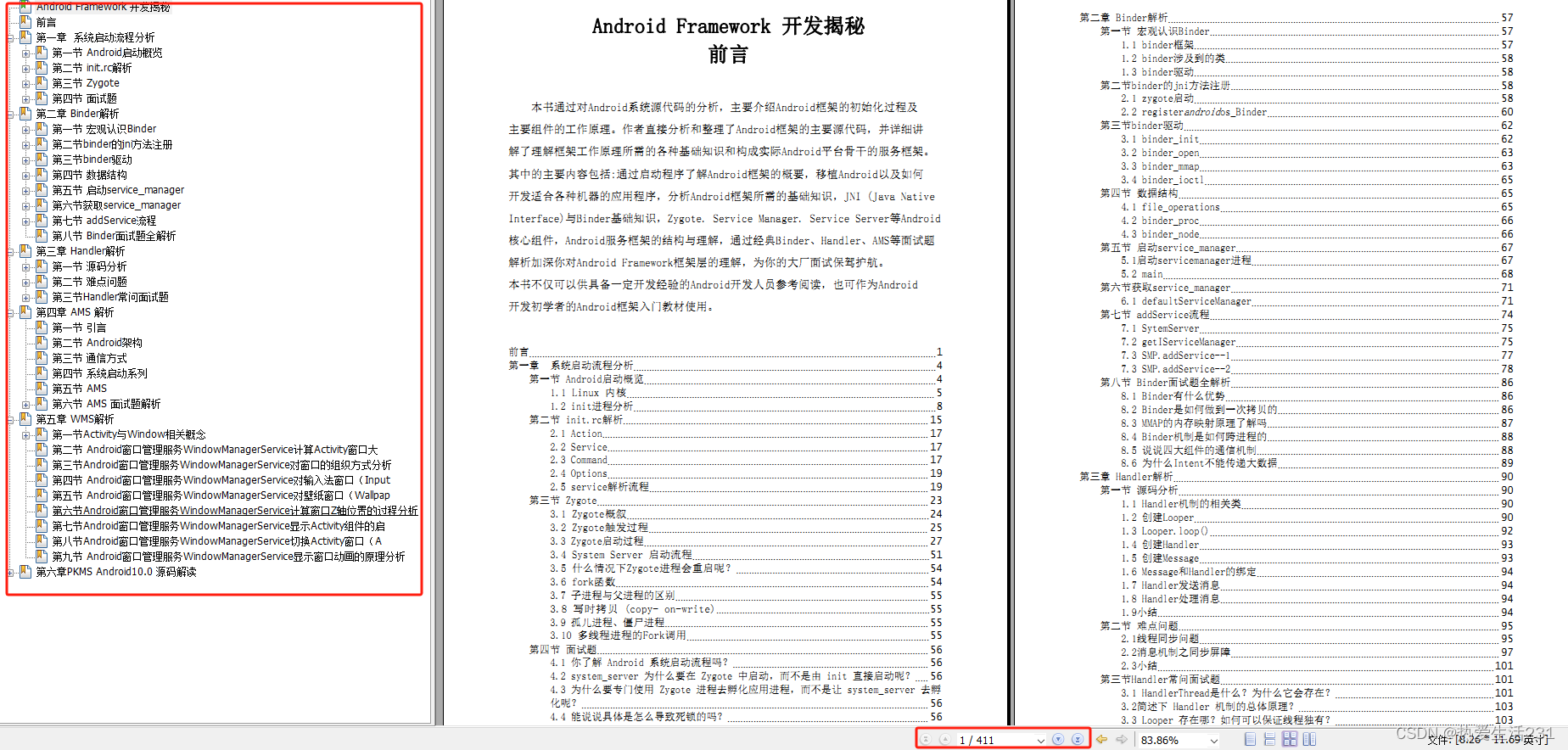Open contents entry 1.3 Looper.loop()
1568x750 pixels.
tap(1164, 531)
